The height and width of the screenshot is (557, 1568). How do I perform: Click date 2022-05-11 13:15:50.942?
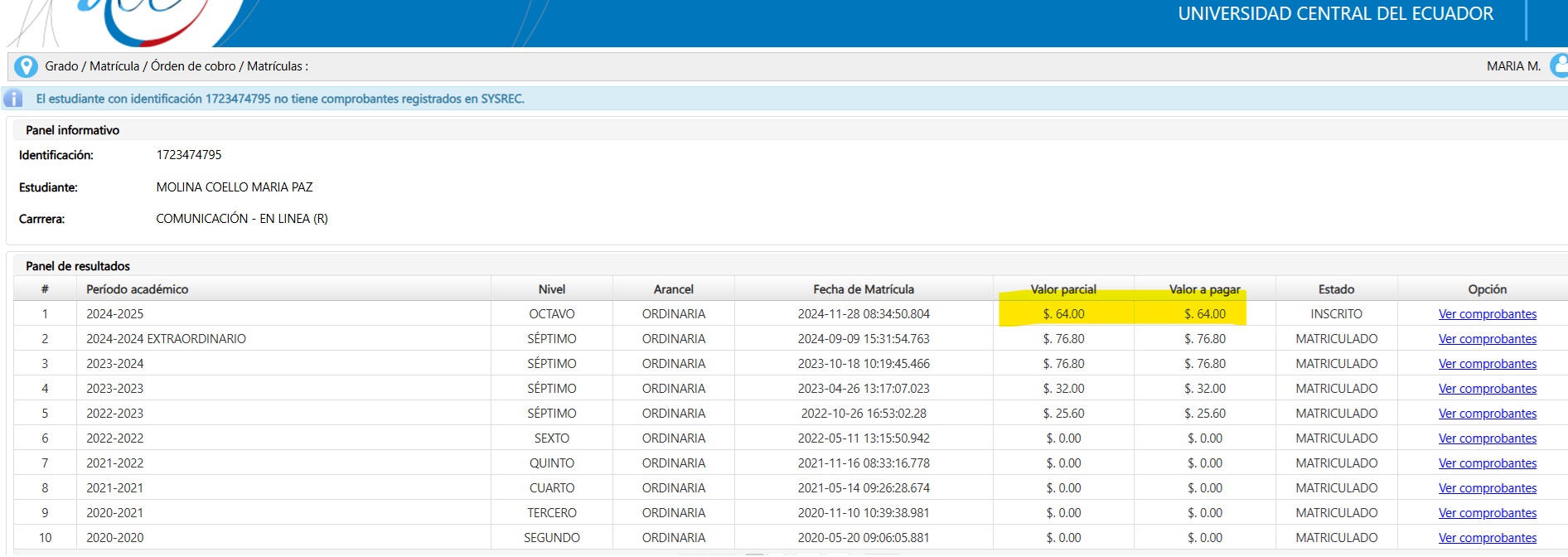click(x=864, y=438)
